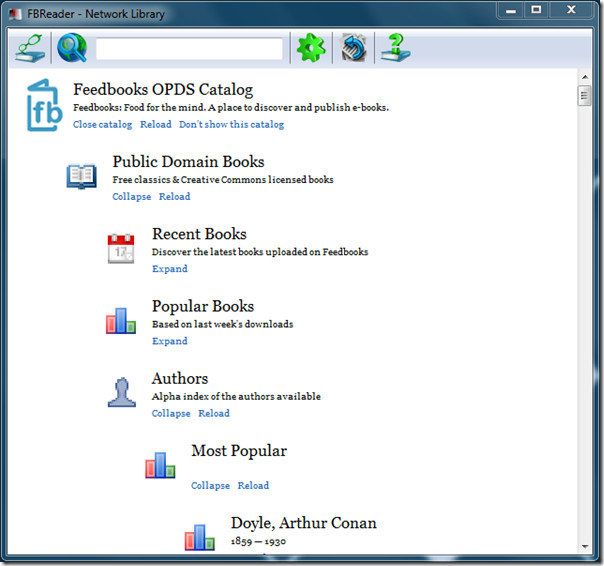Screen dimensions: 604x566
Task: Click the person silhouette icon beside Authors
Action: (x=122, y=392)
